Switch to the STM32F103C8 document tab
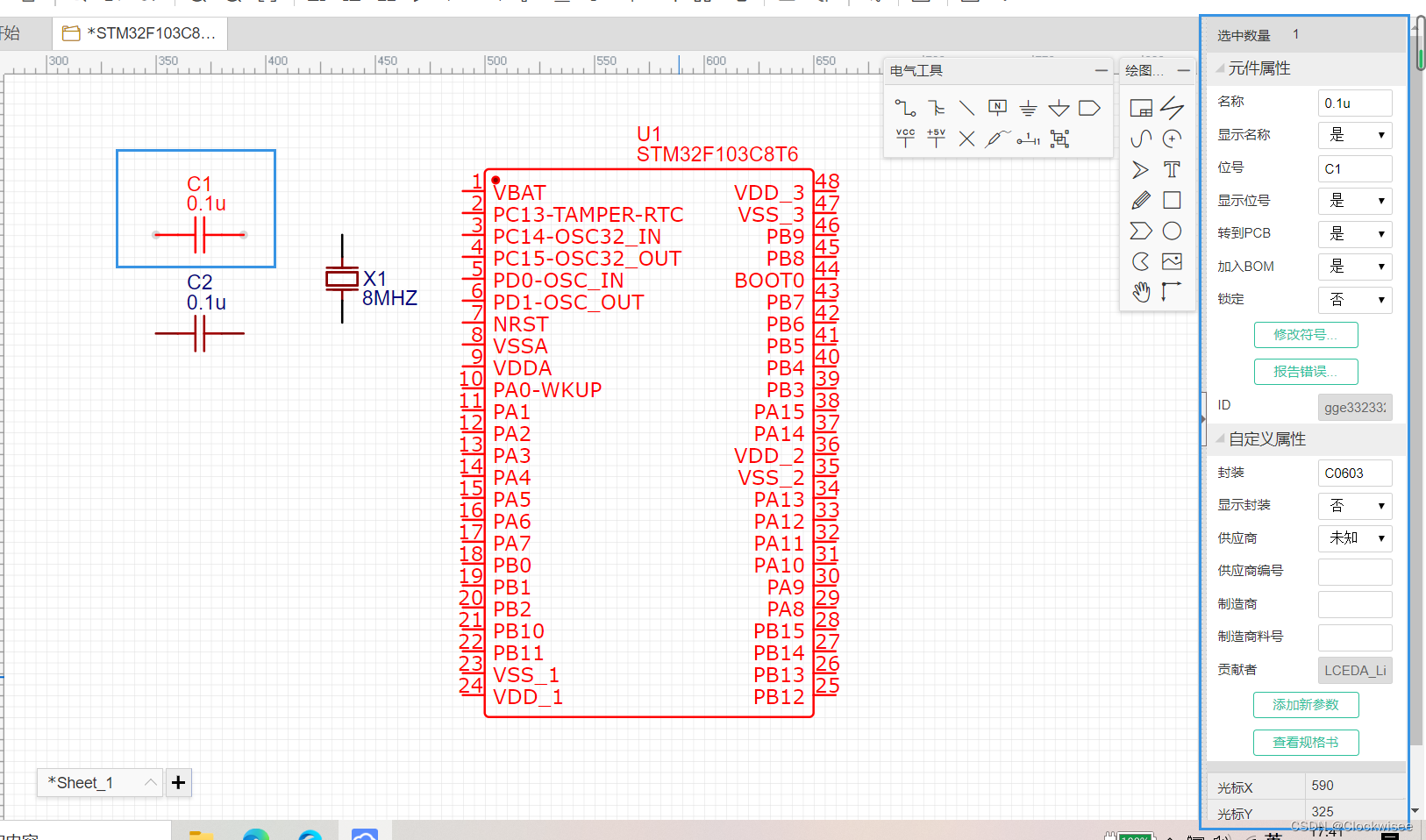The width and height of the screenshot is (1426, 840). point(140,33)
